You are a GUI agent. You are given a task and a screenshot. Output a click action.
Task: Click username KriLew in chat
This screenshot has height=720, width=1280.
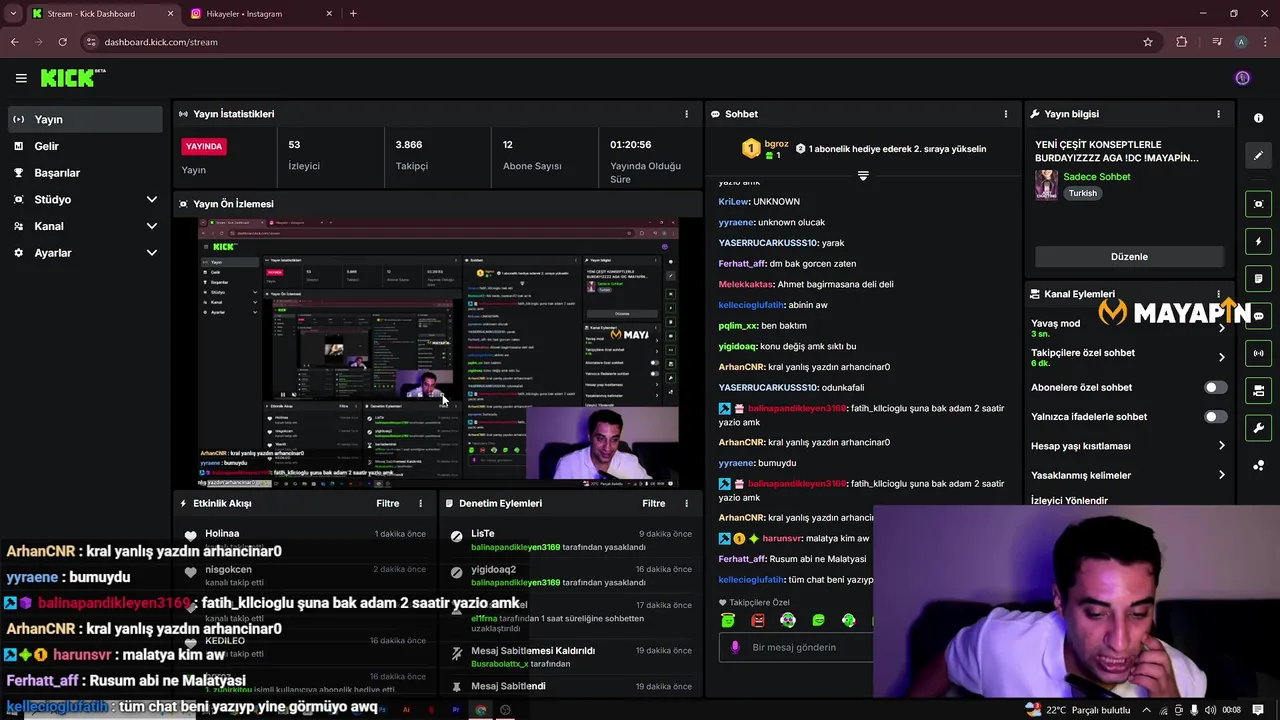point(732,201)
